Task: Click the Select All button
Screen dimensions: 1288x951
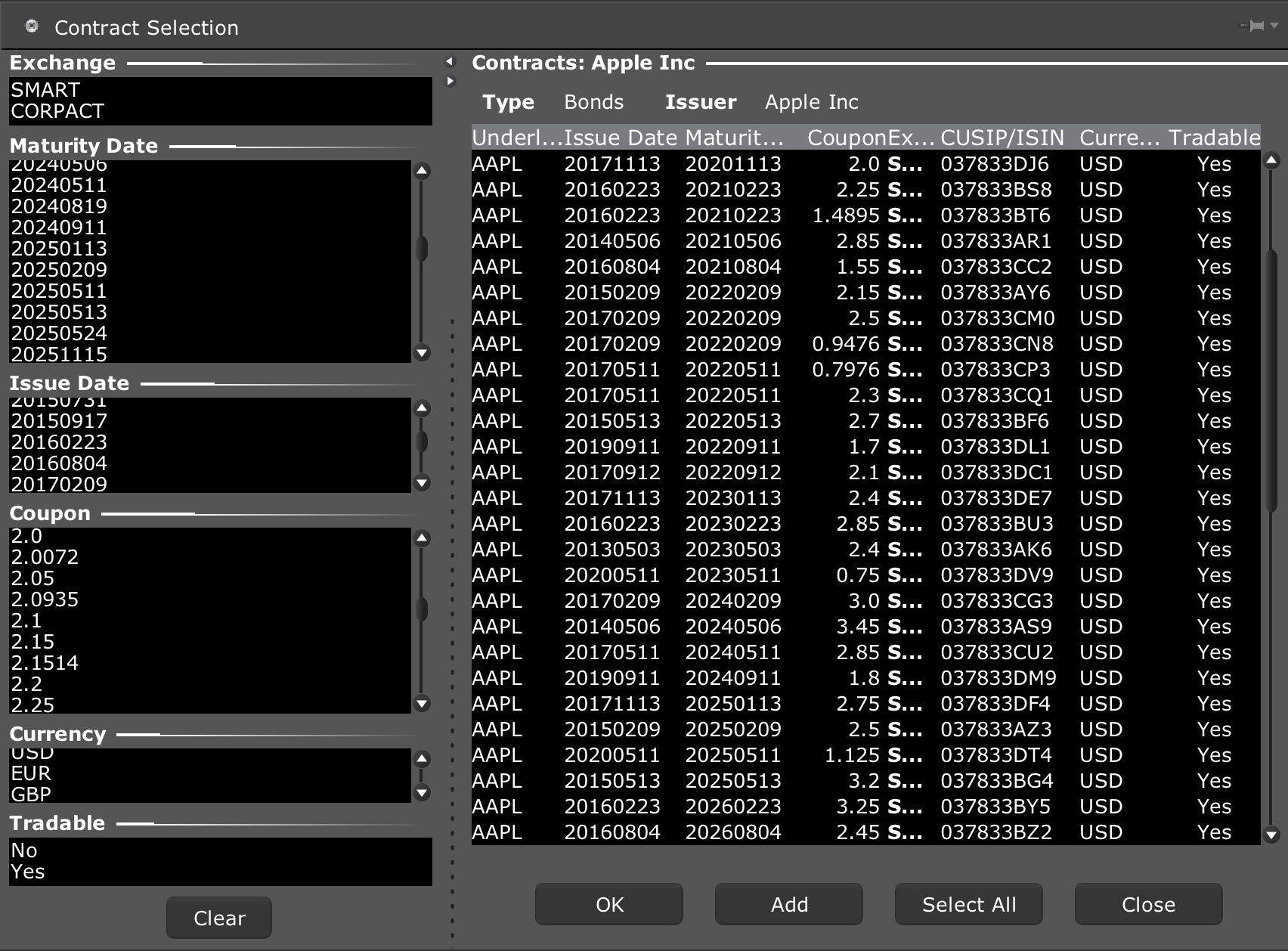Action: (969, 904)
